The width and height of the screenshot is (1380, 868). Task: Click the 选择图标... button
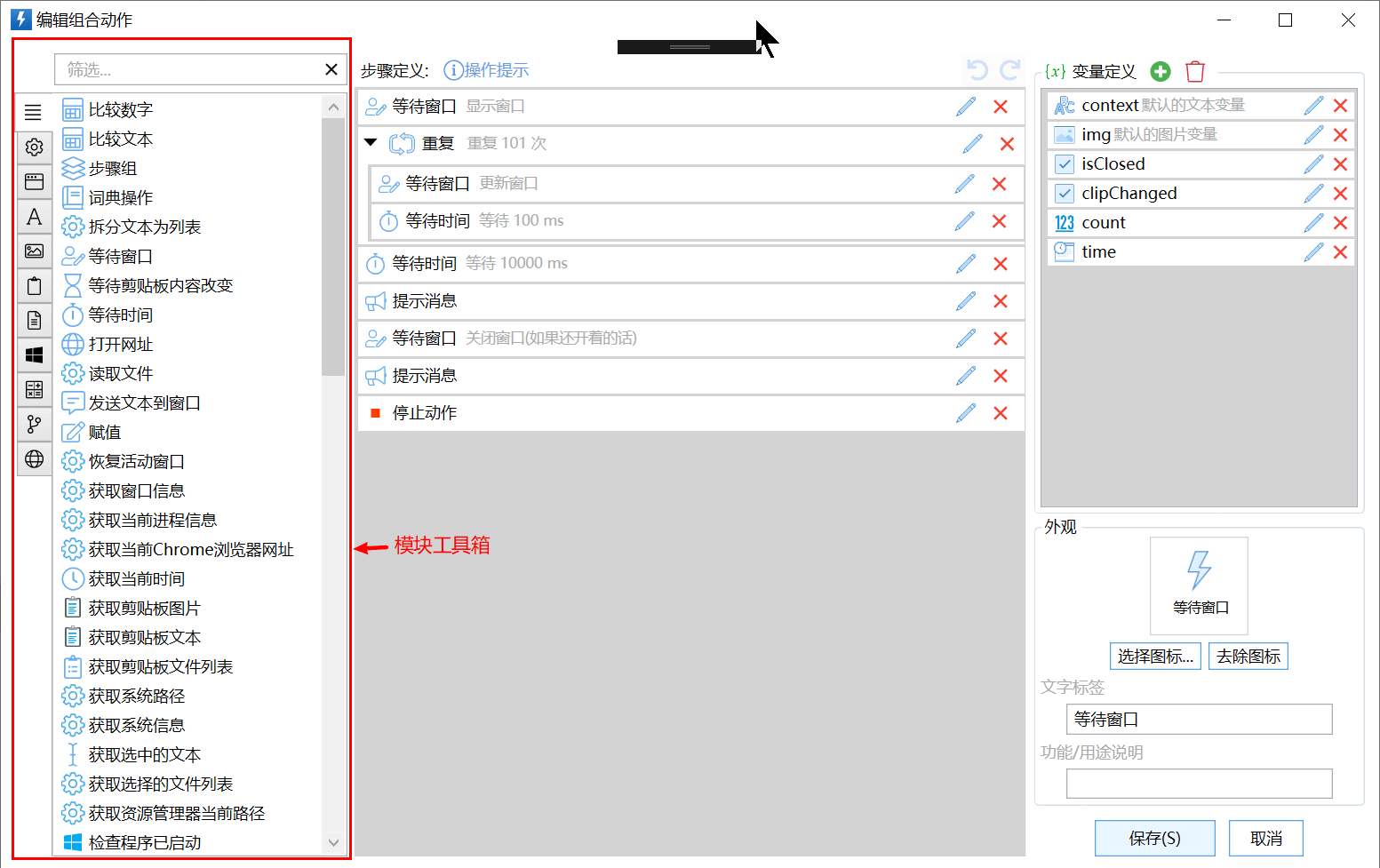(x=1155, y=657)
